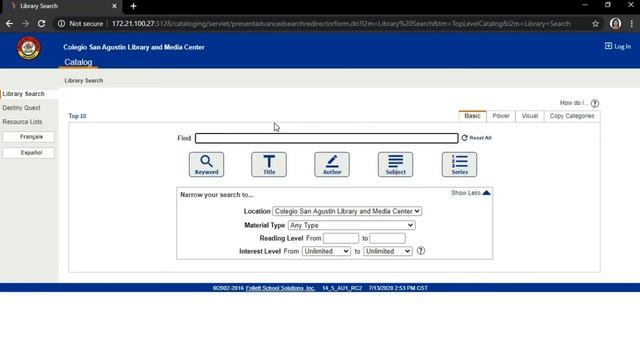Search by Series list button
The height and width of the screenshot is (360, 640).
(459, 164)
